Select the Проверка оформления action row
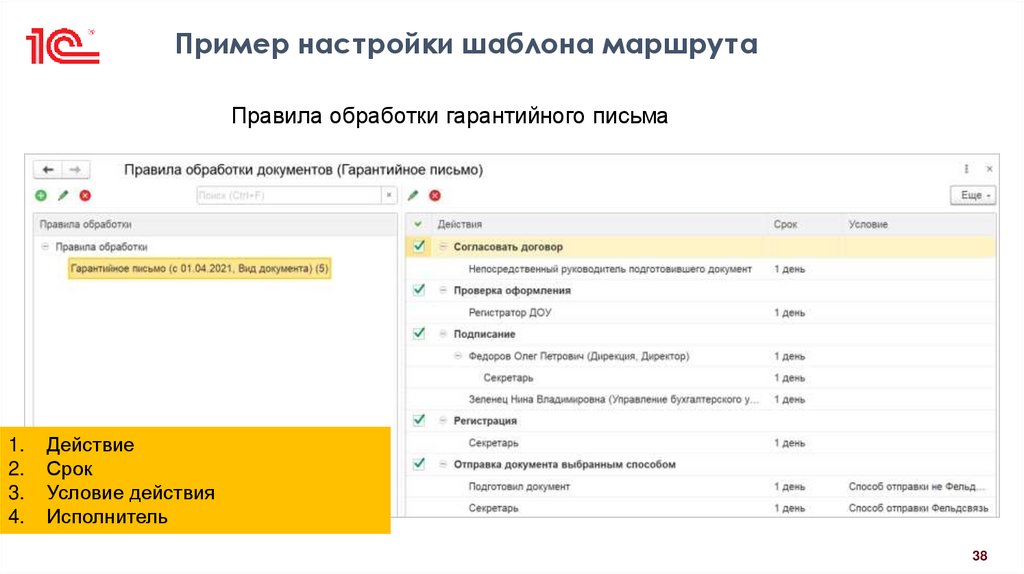1024x574 pixels. coord(701,290)
